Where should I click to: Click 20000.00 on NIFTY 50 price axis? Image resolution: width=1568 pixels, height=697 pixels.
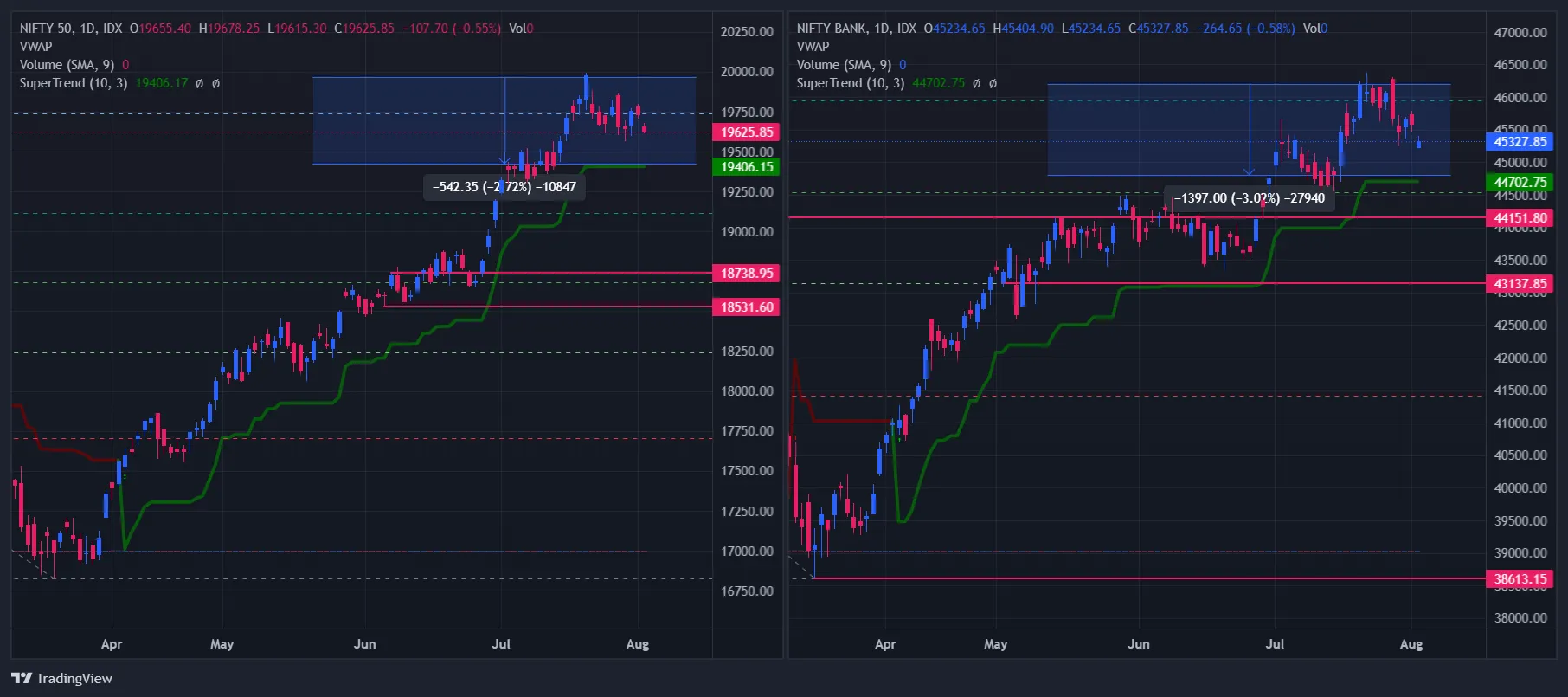pyautogui.click(x=747, y=72)
